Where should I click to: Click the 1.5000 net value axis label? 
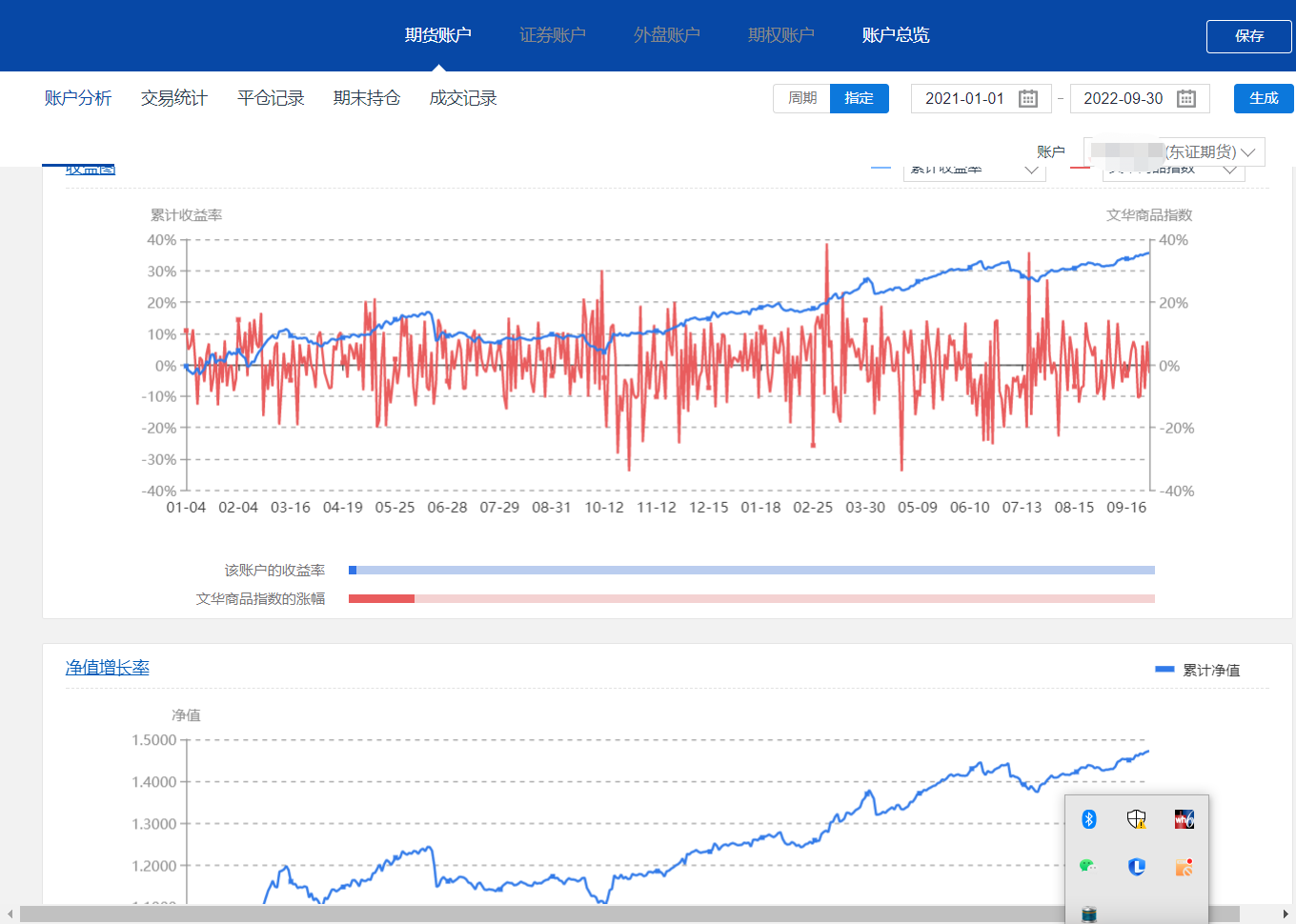tap(154, 740)
